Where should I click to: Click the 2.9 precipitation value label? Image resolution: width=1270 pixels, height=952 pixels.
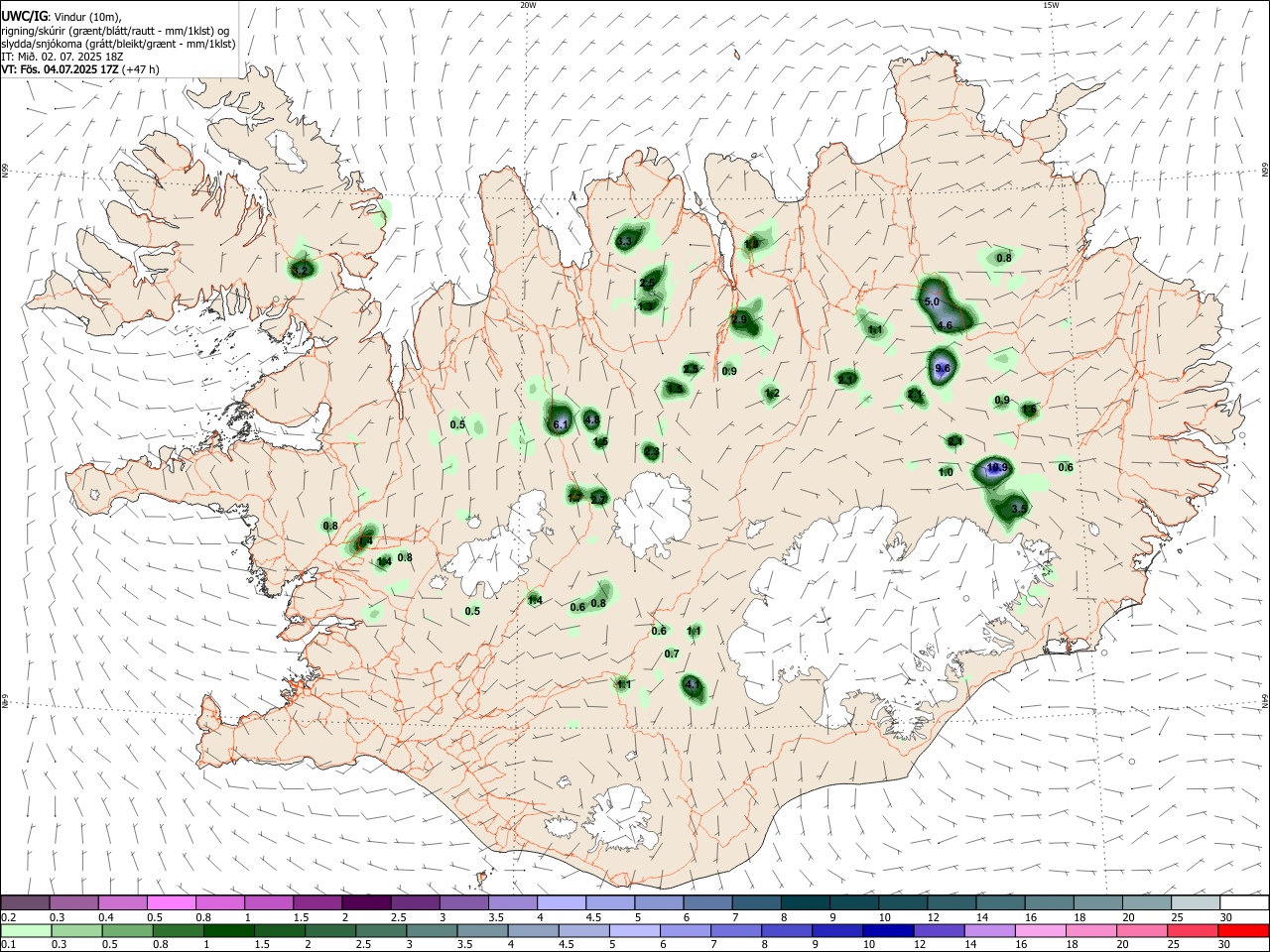point(739,319)
